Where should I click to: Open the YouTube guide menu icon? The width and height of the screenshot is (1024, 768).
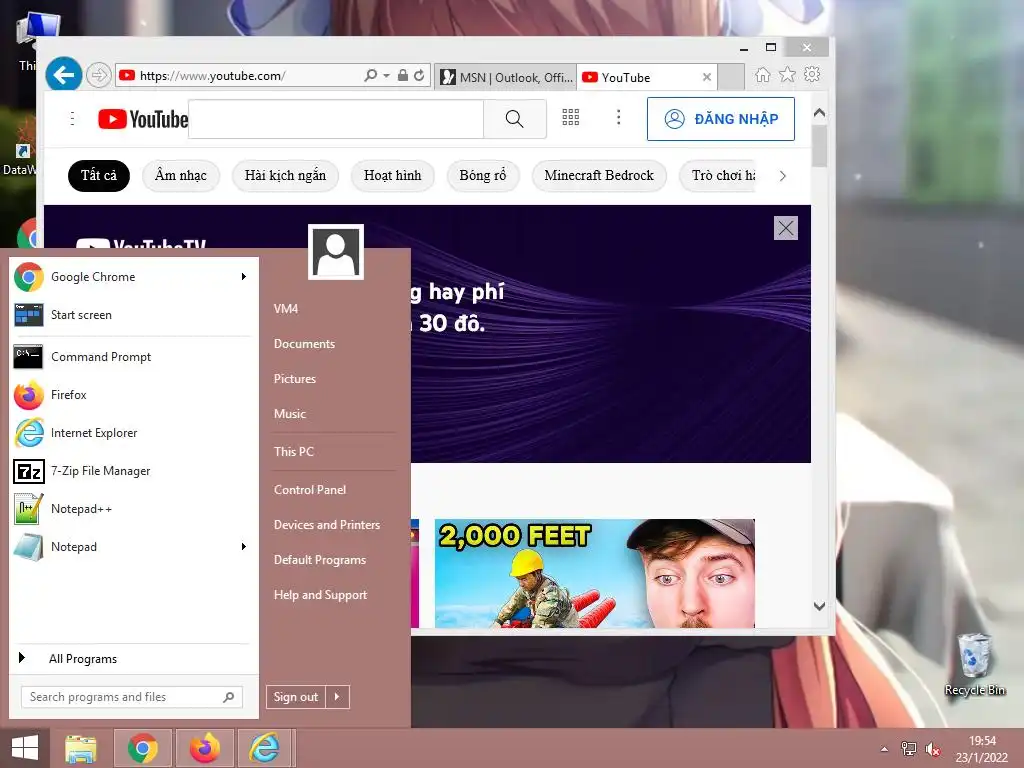pyautogui.click(x=72, y=118)
